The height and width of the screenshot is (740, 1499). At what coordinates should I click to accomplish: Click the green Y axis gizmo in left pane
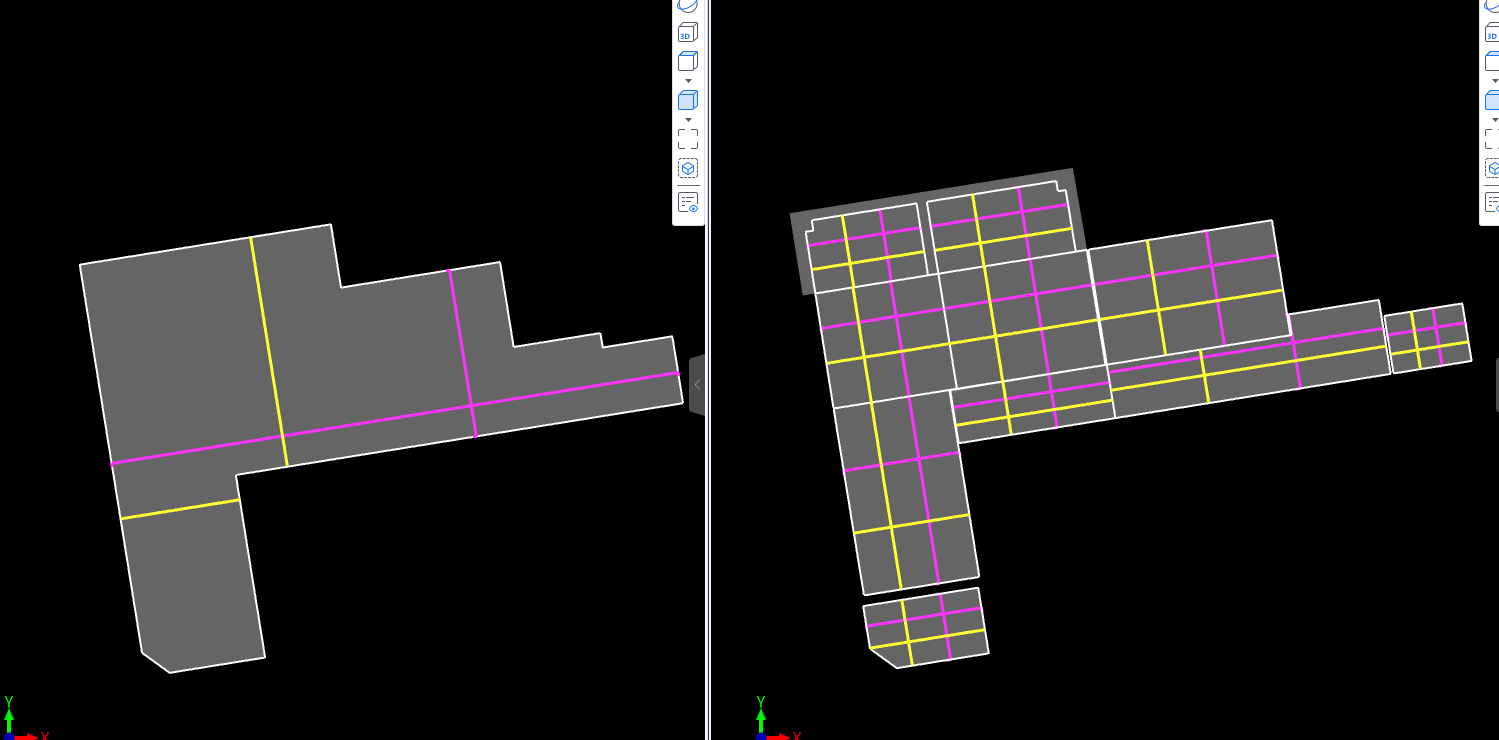[x=9, y=714]
